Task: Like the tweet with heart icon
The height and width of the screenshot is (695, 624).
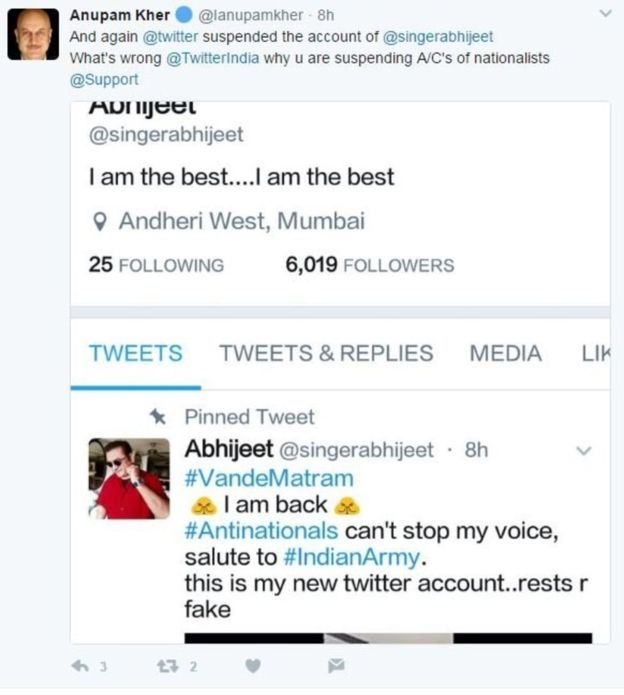Action: click(253, 665)
